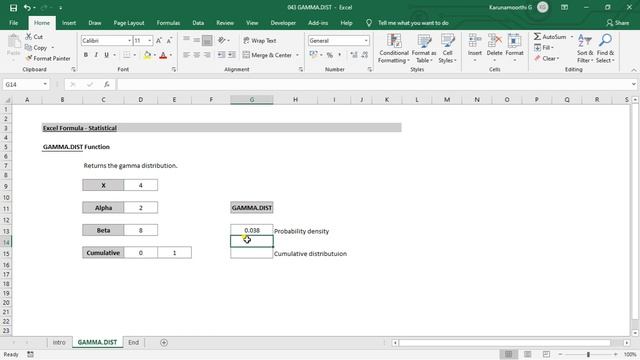Toggle Italic formatting

(96, 55)
